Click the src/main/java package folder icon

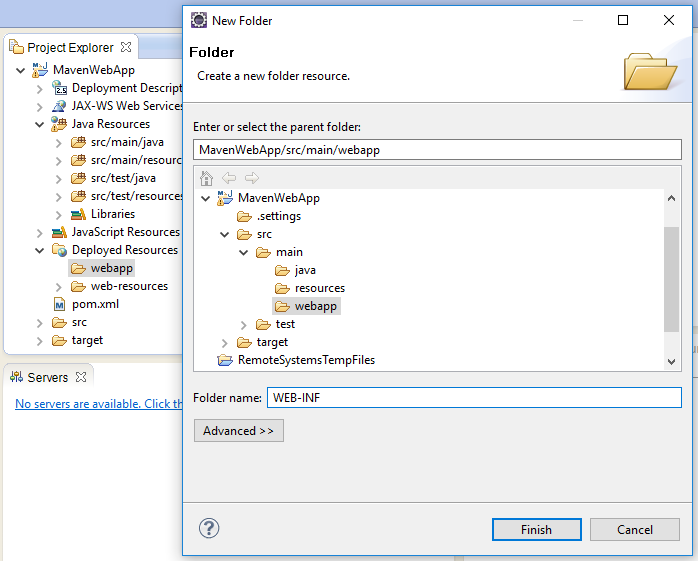78,142
